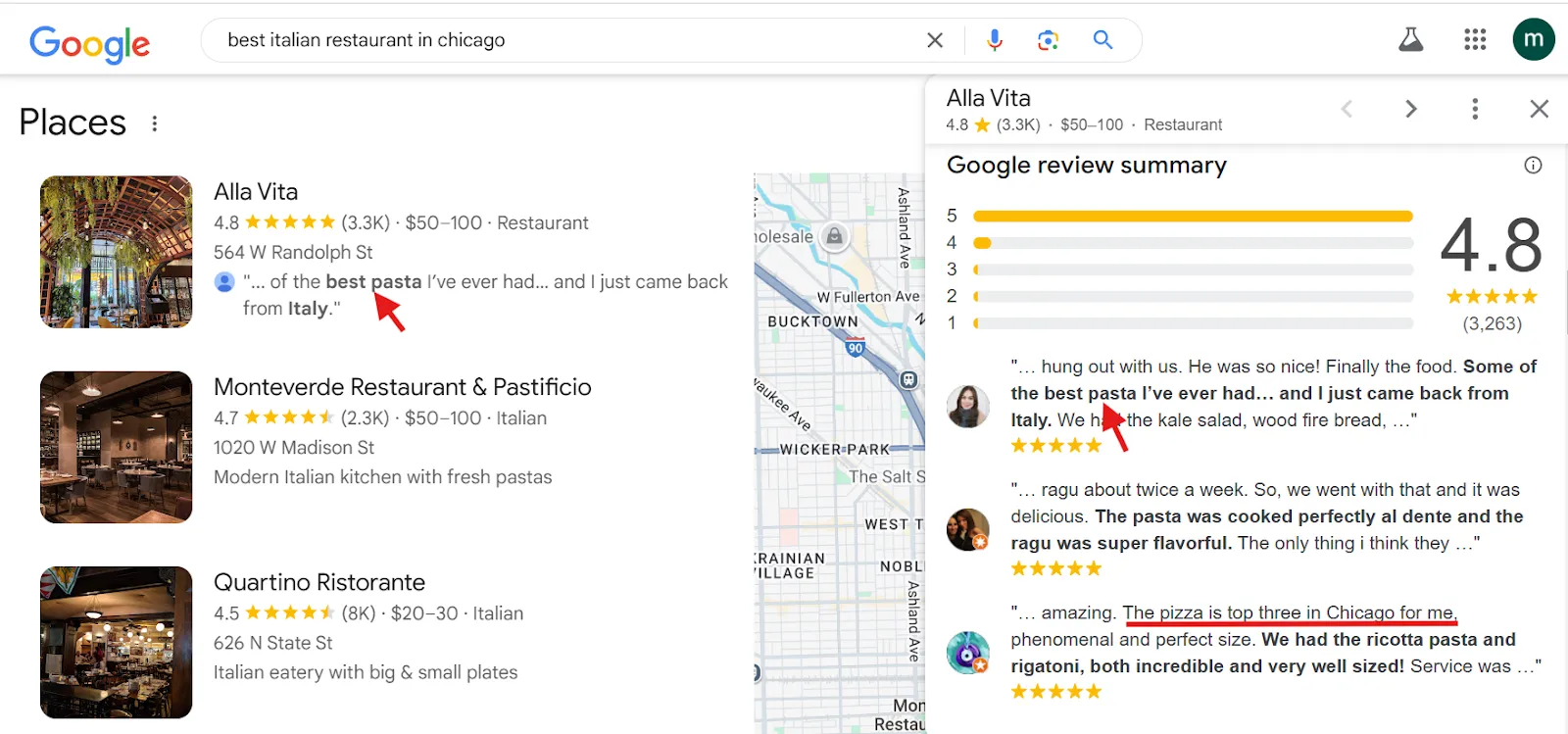This screenshot has width=1568, height=734.
Task: Open Monteverde Restaurant & Pastificio listing
Action: (403, 387)
